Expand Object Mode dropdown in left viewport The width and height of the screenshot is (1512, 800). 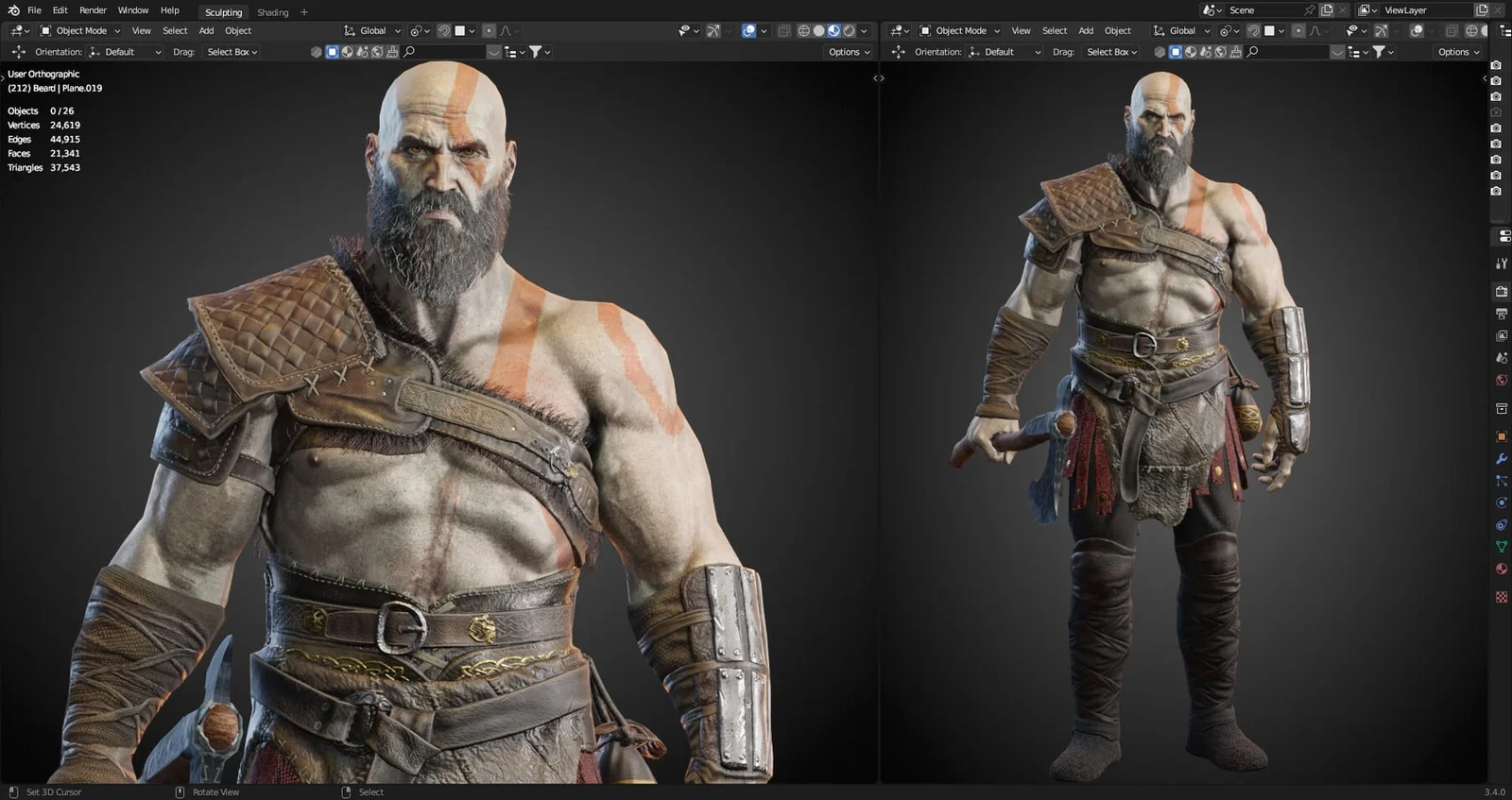(80, 31)
